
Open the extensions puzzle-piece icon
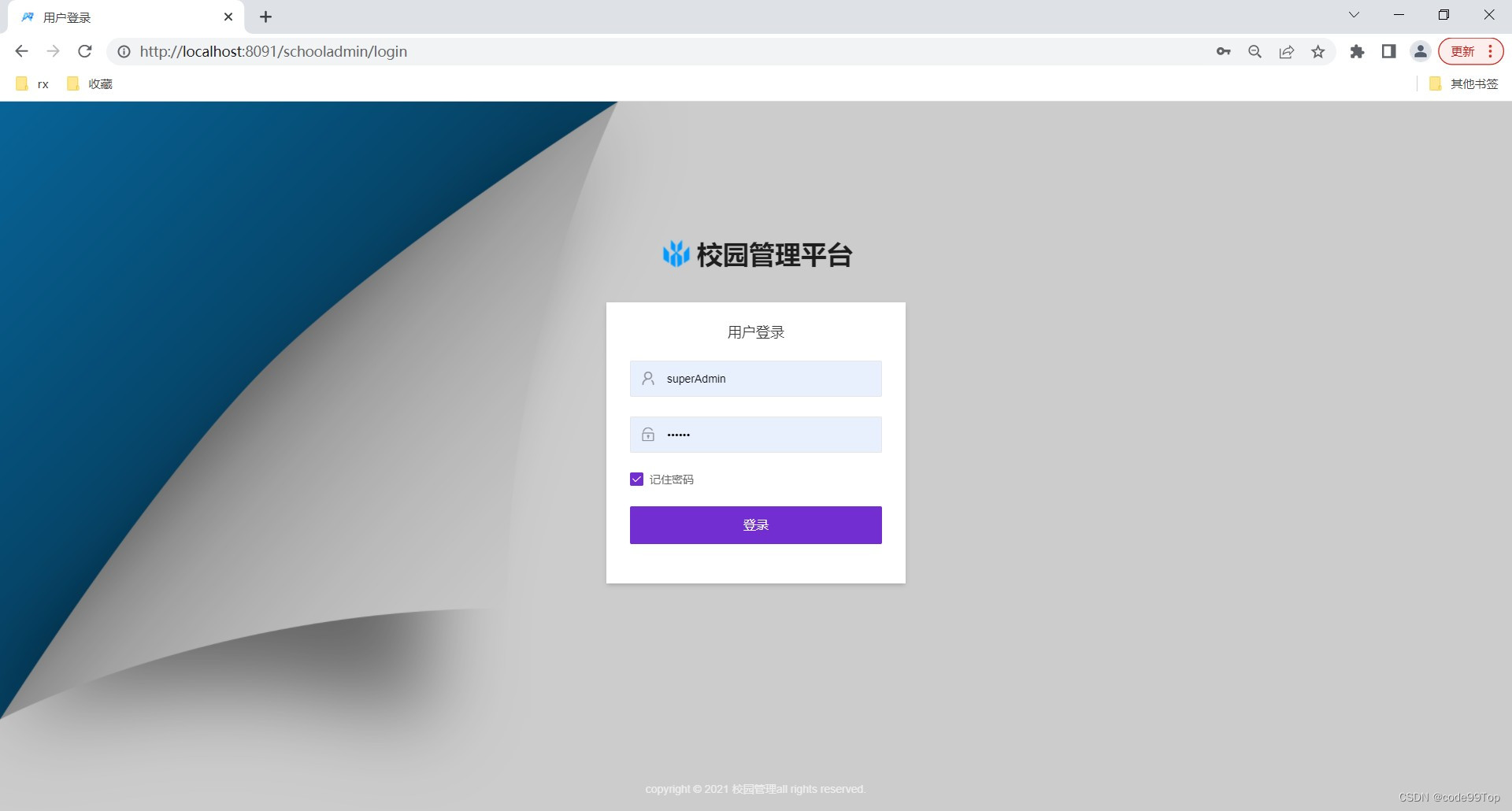coord(1357,51)
